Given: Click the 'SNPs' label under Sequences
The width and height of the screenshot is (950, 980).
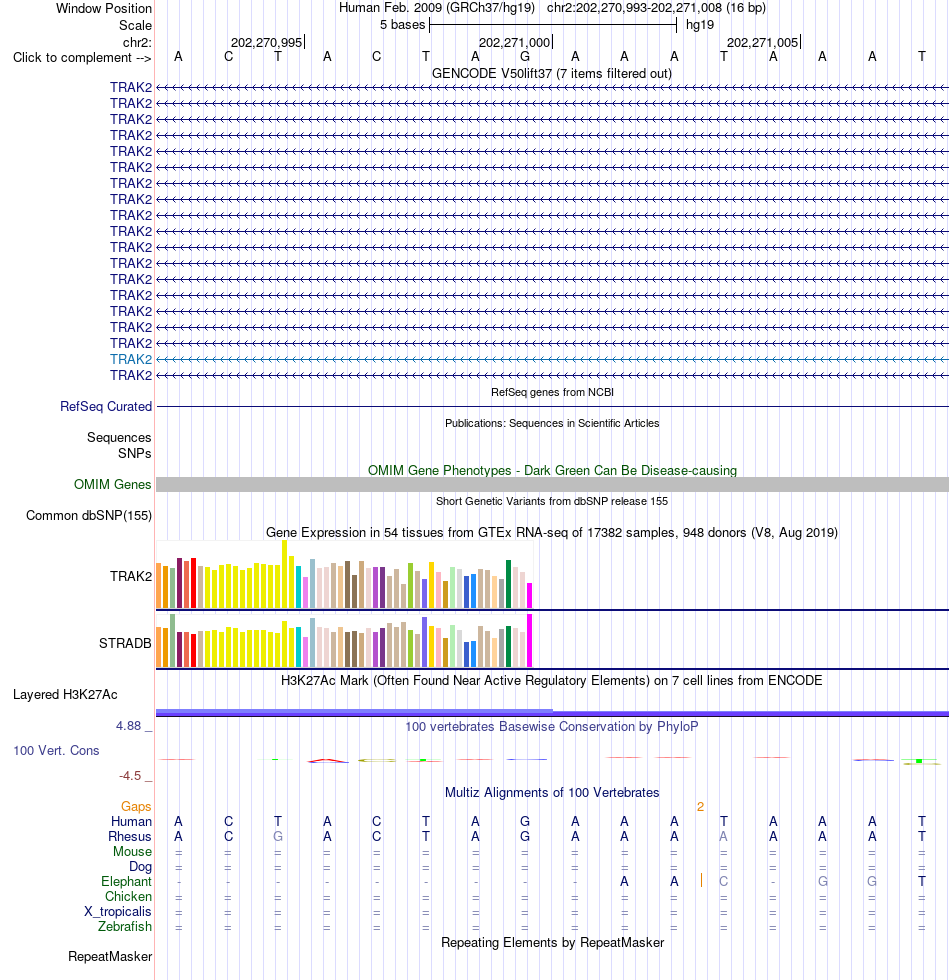Looking at the screenshot, I should tap(134, 454).
